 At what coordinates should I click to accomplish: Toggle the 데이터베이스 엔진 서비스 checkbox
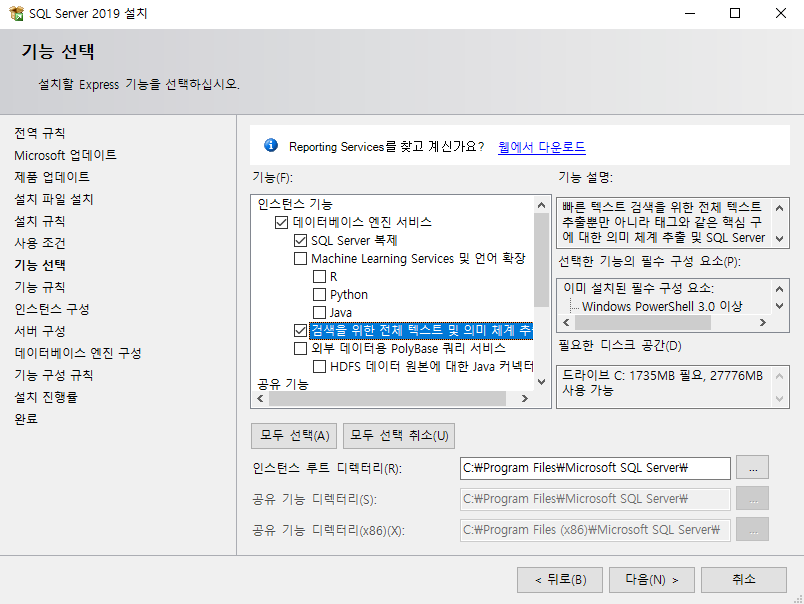(x=282, y=223)
